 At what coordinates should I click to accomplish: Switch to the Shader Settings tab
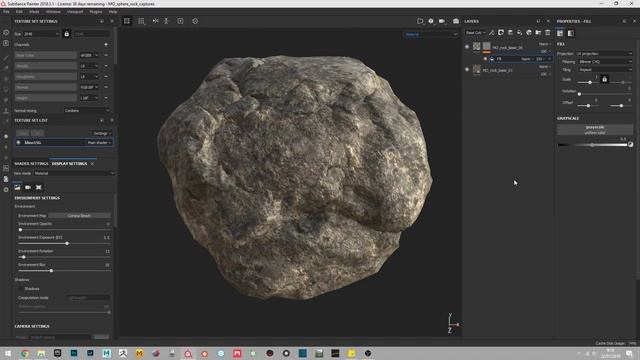click(x=31, y=164)
